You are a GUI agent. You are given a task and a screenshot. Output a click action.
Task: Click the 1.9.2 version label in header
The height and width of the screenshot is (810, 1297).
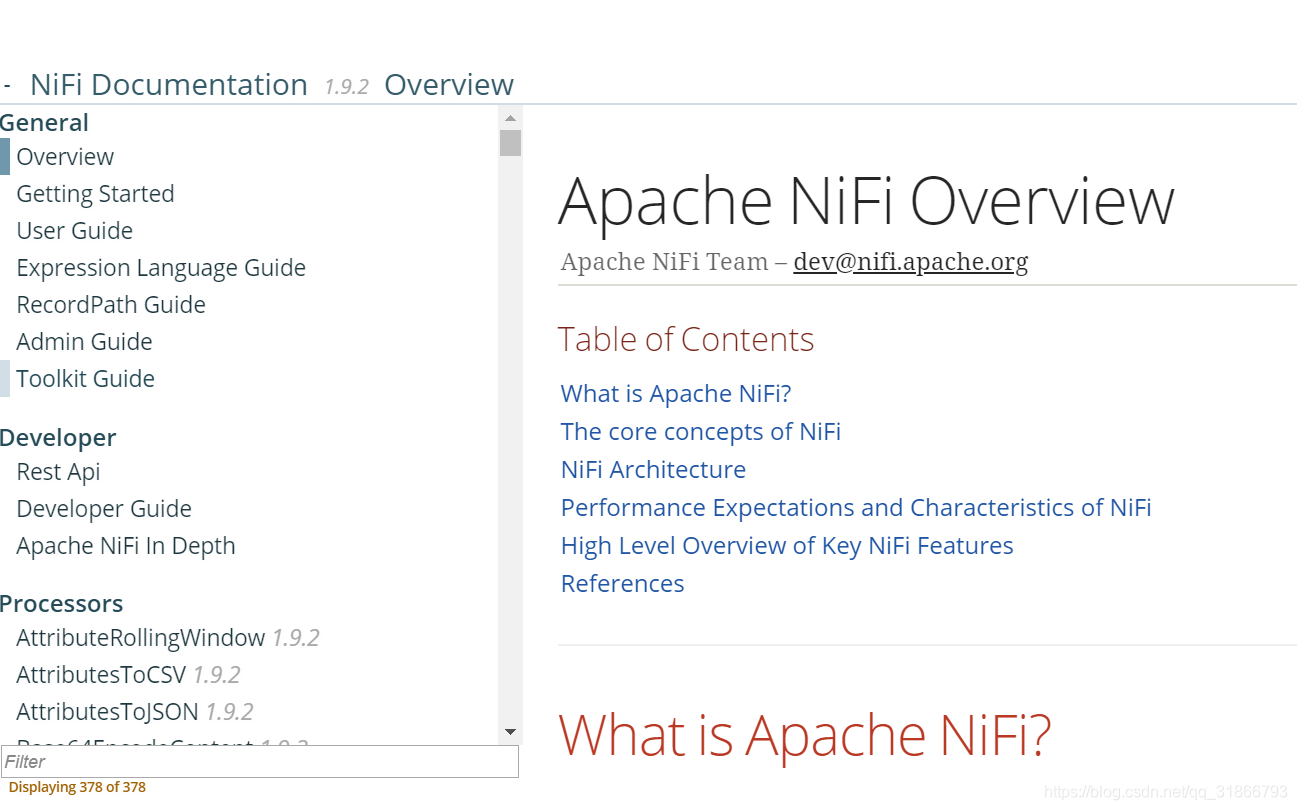[346, 87]
